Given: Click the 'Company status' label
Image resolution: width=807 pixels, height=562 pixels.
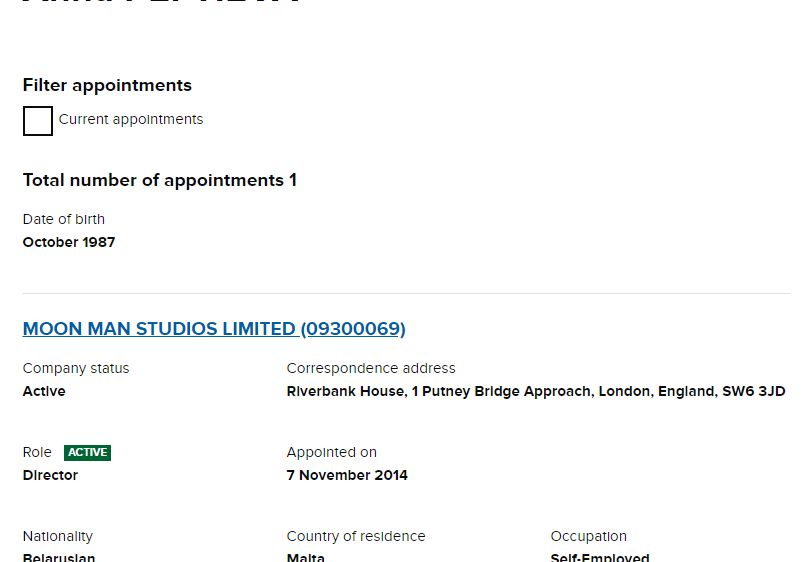Looking at the screenshot, I should click(76, 369).
